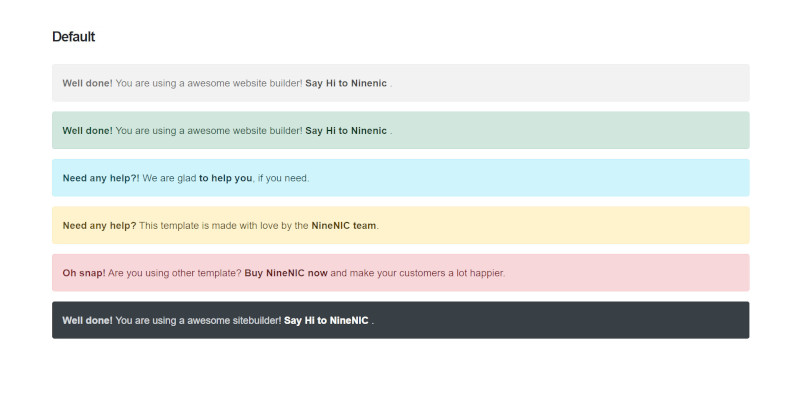This screenshot has width=800, height=400.
Task: Click 'This template is made with love by the' text
Action: point(223,226)
